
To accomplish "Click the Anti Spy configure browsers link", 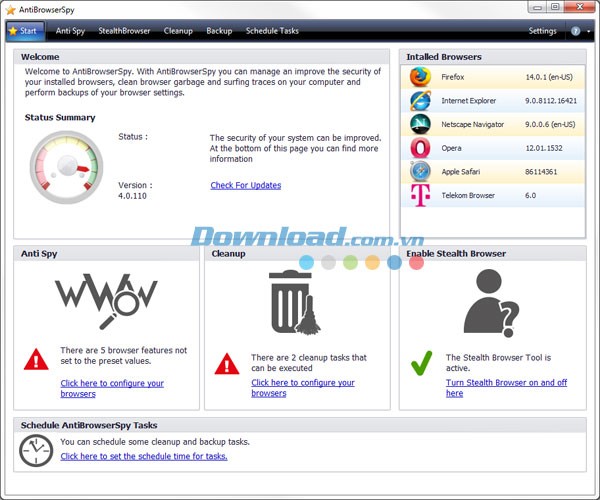I will coord(112,388).
